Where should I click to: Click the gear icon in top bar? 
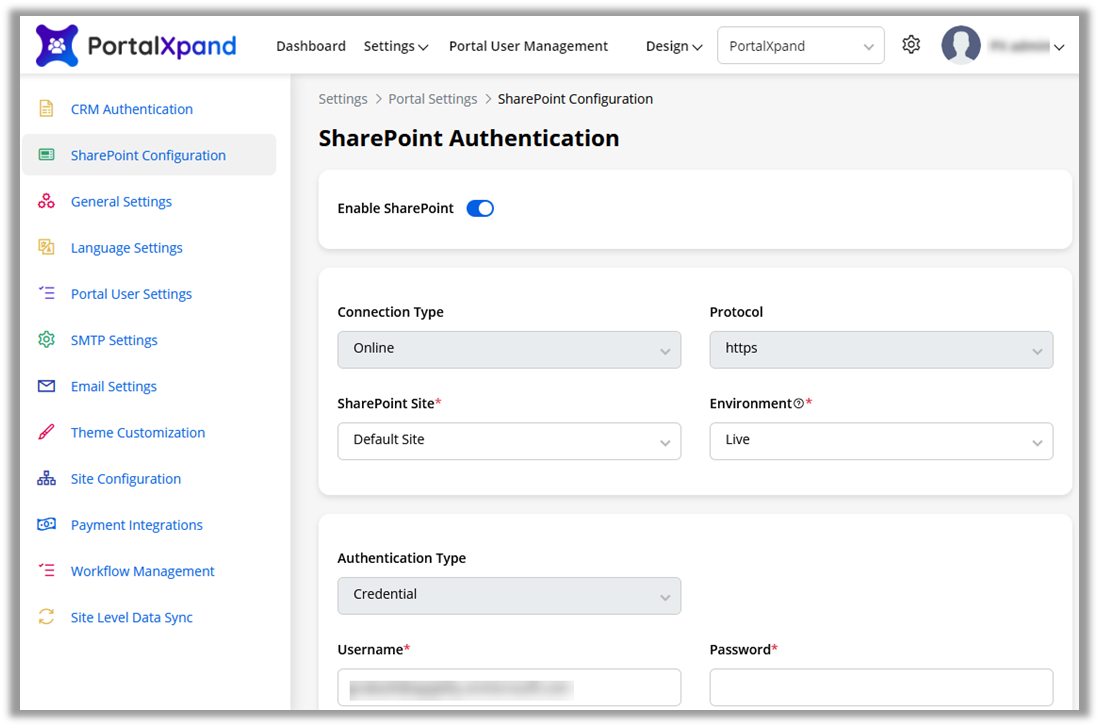910,45
